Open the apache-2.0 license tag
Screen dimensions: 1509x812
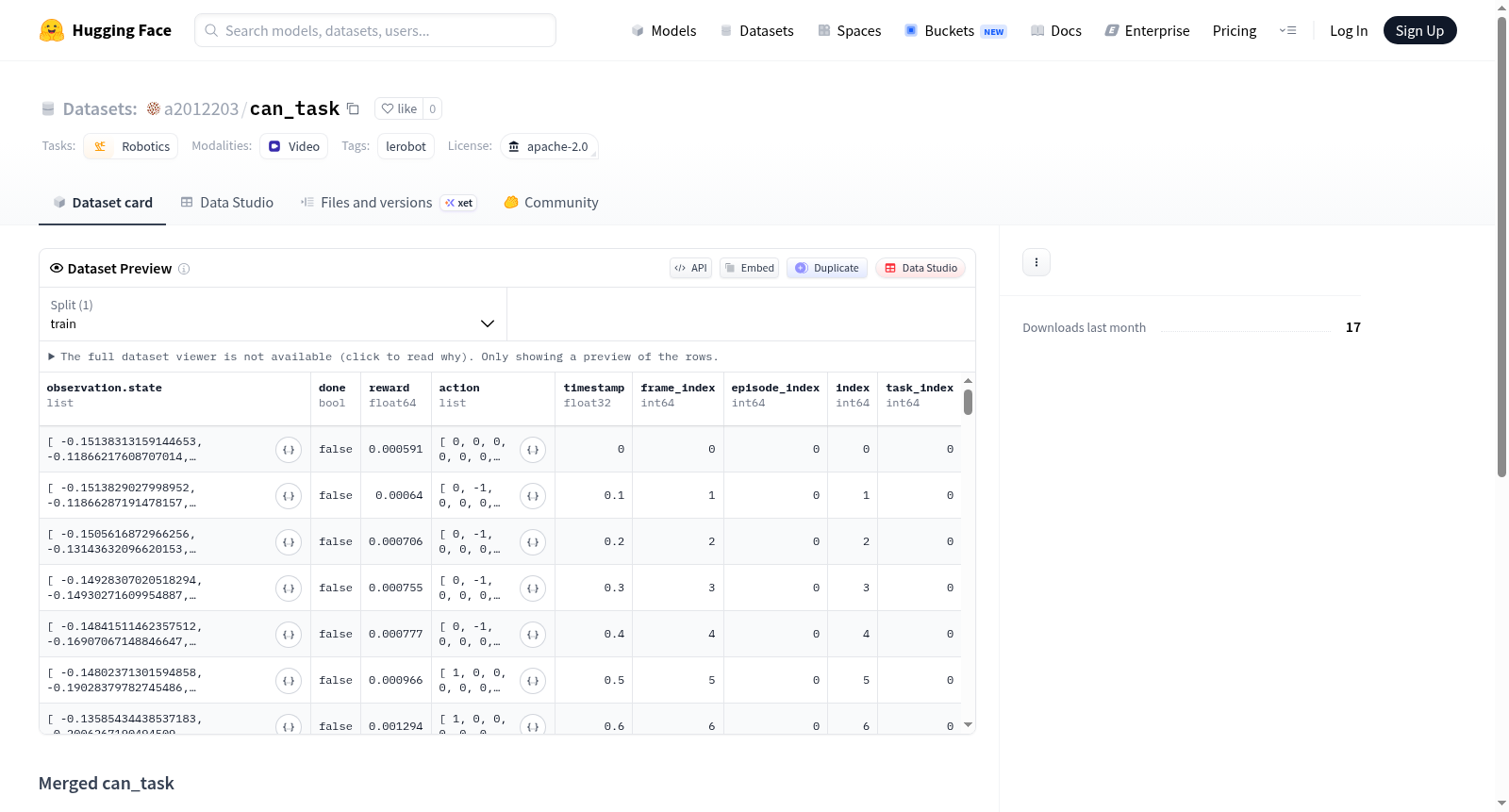click(549, 146)
